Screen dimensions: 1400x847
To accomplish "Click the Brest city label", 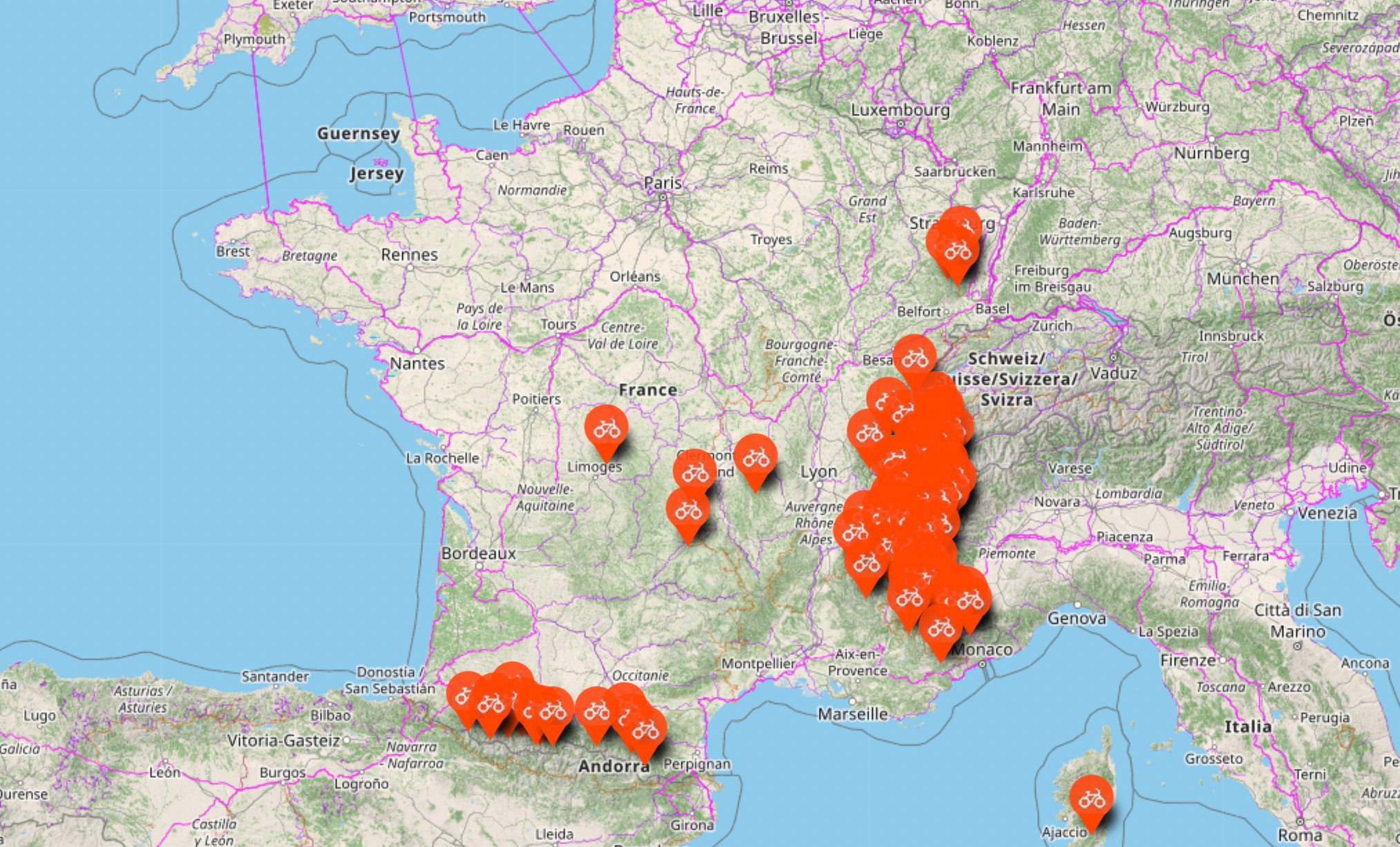I will pyautogui.click(x=232, y=251).
